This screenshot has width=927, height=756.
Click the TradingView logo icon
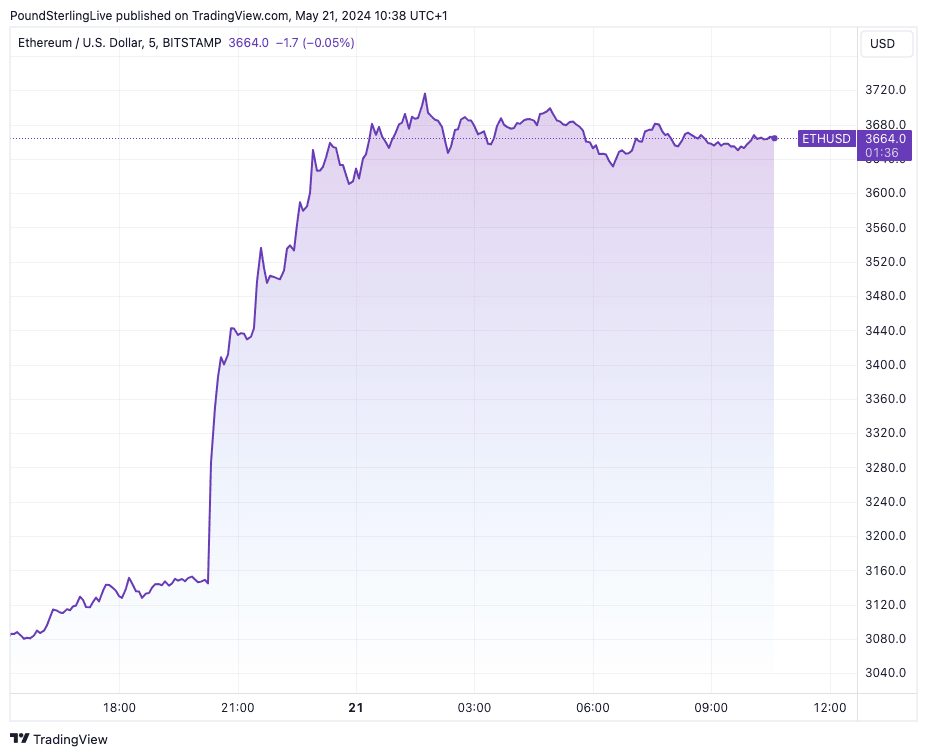20,739
